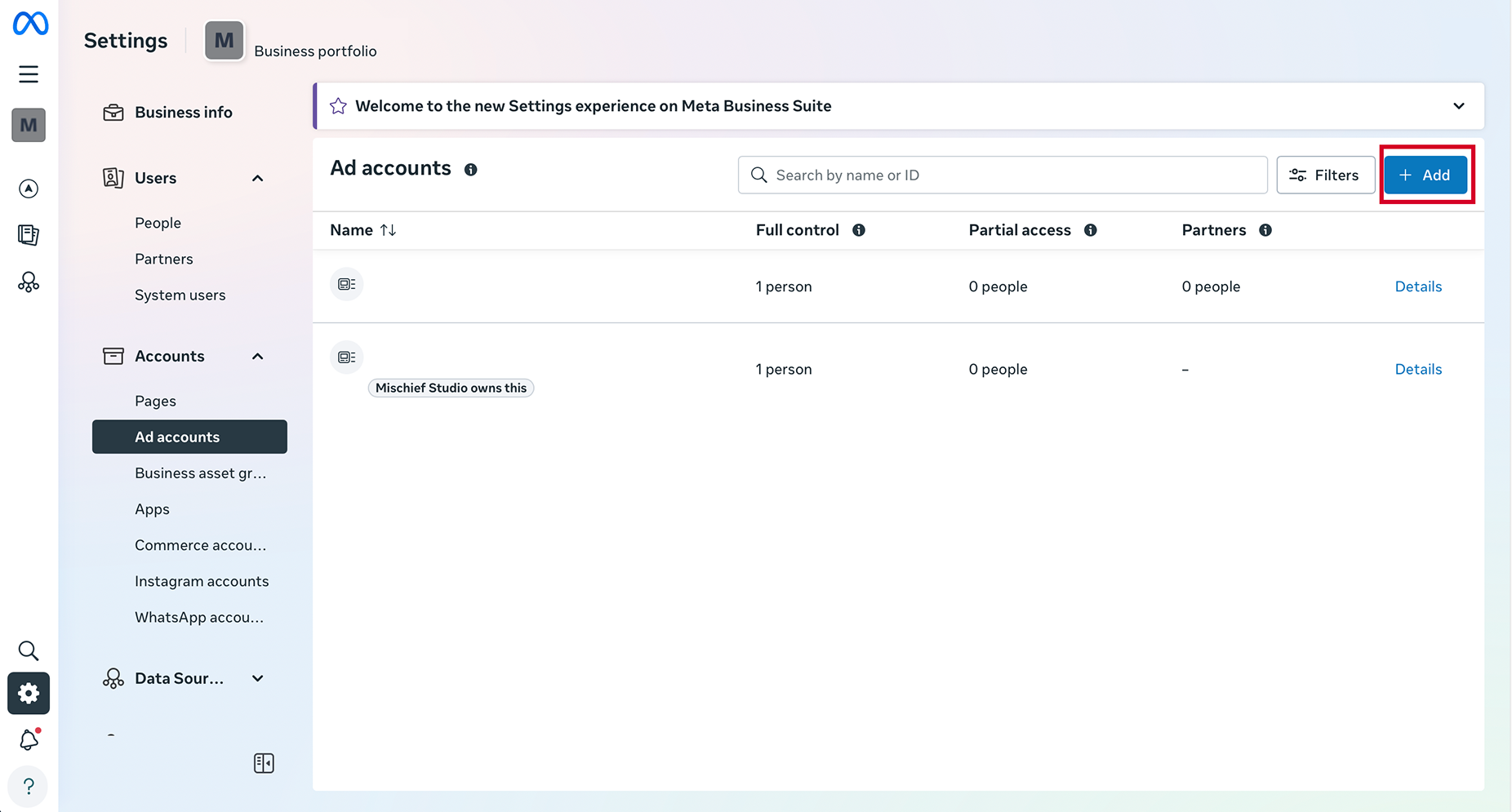Click the Search by name or ID field
The height and width of the screenshot is (812, 1512).
[1002, 175]
